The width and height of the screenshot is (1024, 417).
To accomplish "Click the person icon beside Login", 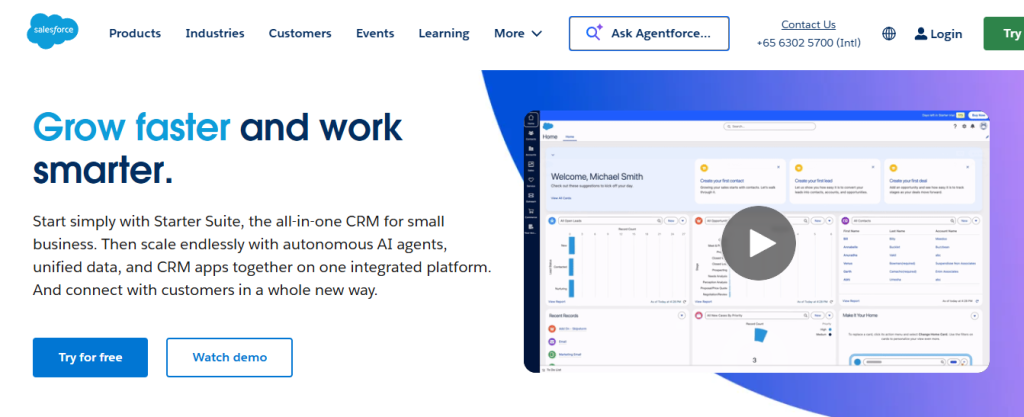I will click(920, 34).
